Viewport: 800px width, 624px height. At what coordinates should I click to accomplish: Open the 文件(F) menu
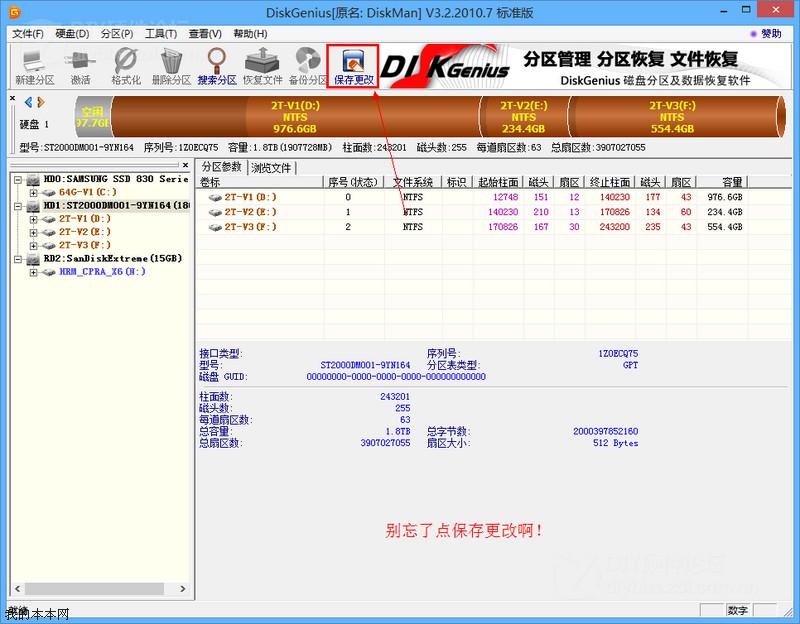[x=28, y=34]
